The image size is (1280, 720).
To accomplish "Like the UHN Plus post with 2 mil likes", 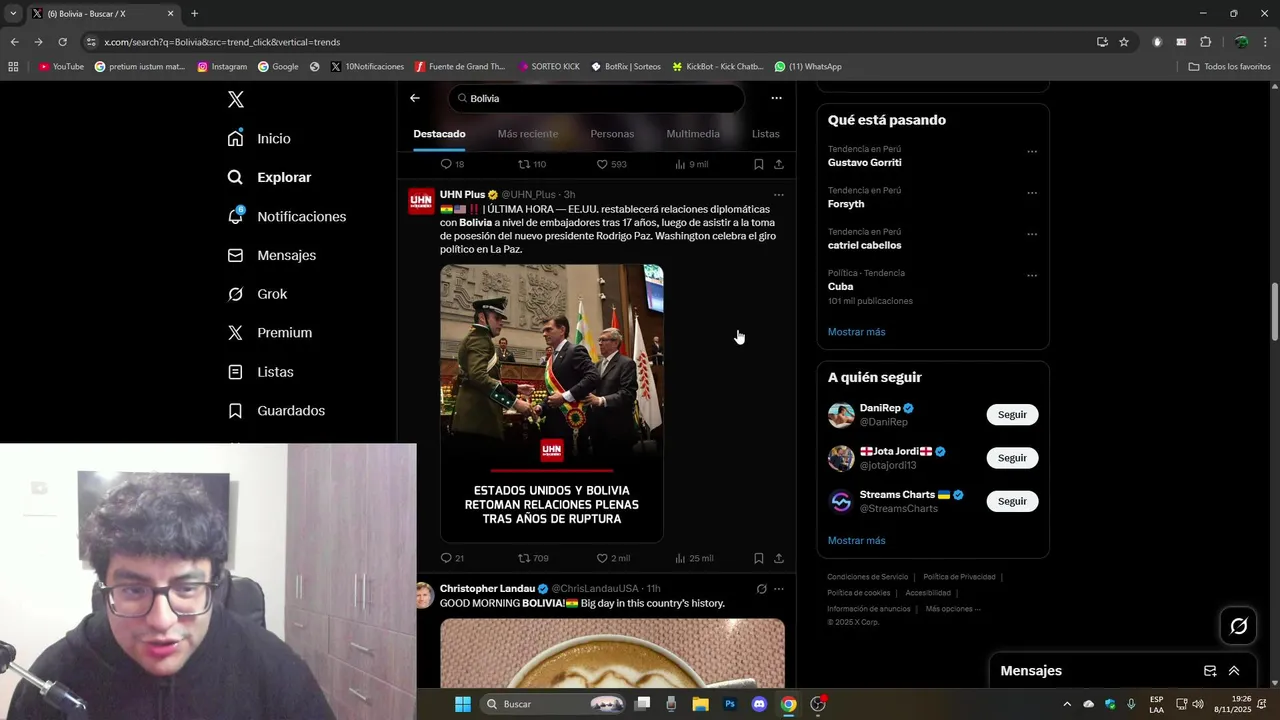I will click(613, 558).
